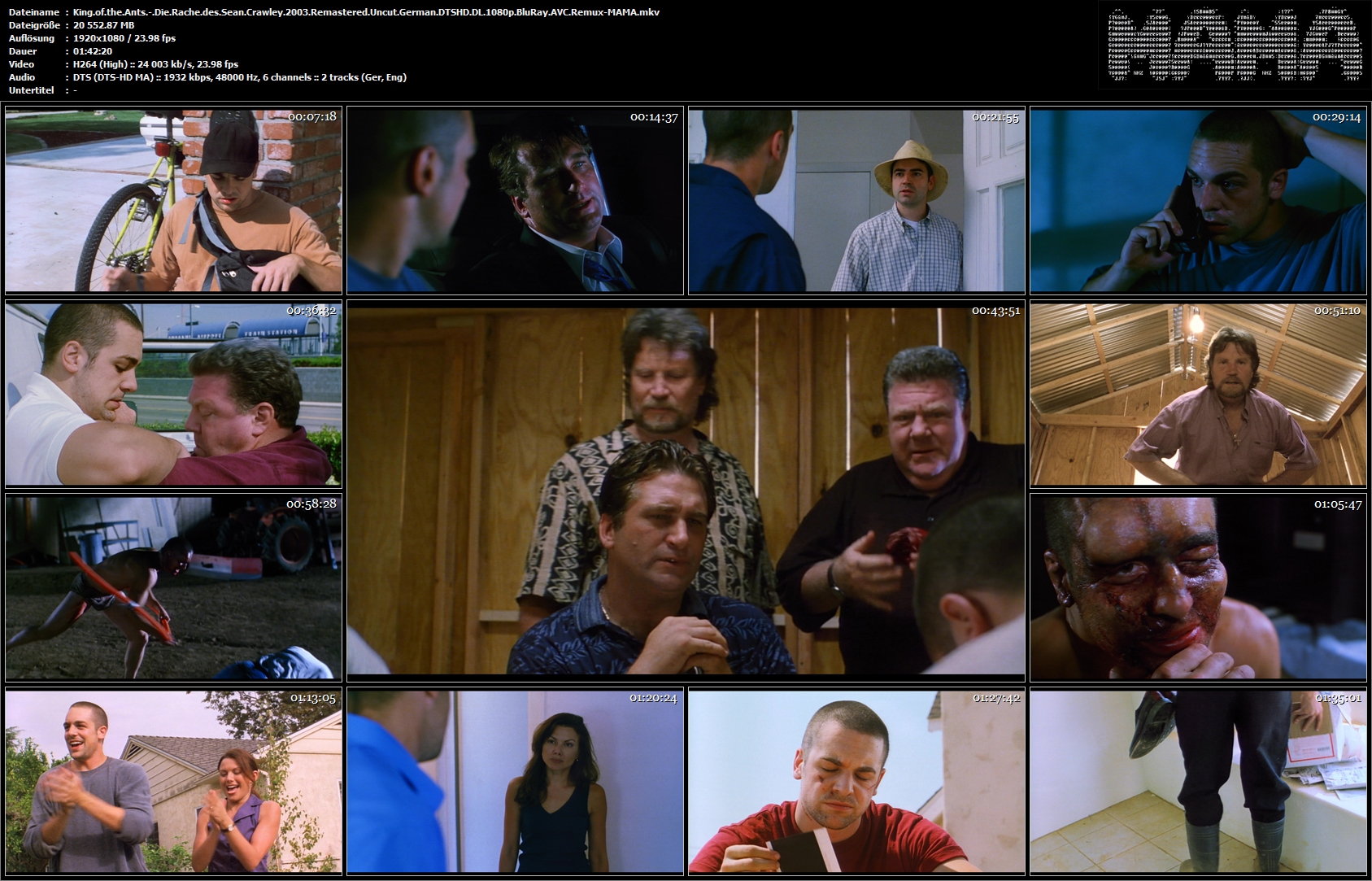Select resolution value 1920x1080 / 23.98 fps
This screenshot has width=1372, height=881.
click(x=124, y=38)
